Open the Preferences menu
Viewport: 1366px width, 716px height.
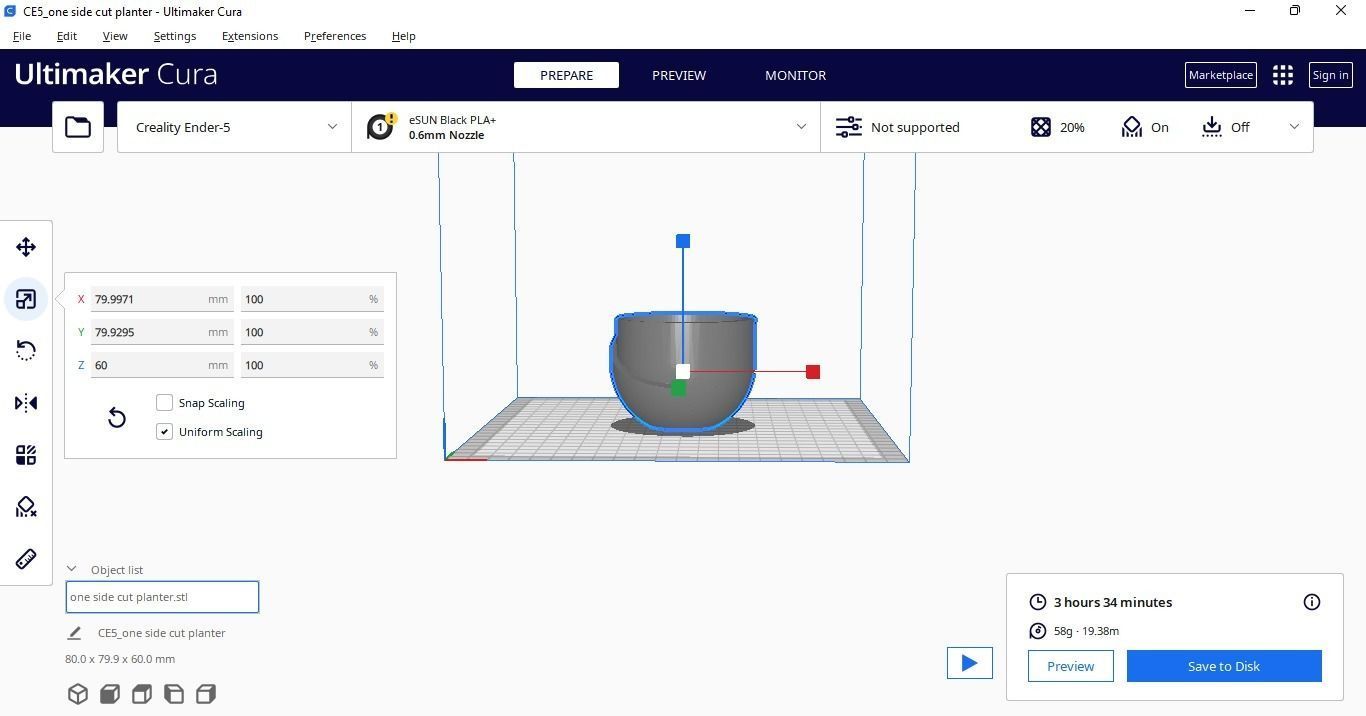coord(335,36)
